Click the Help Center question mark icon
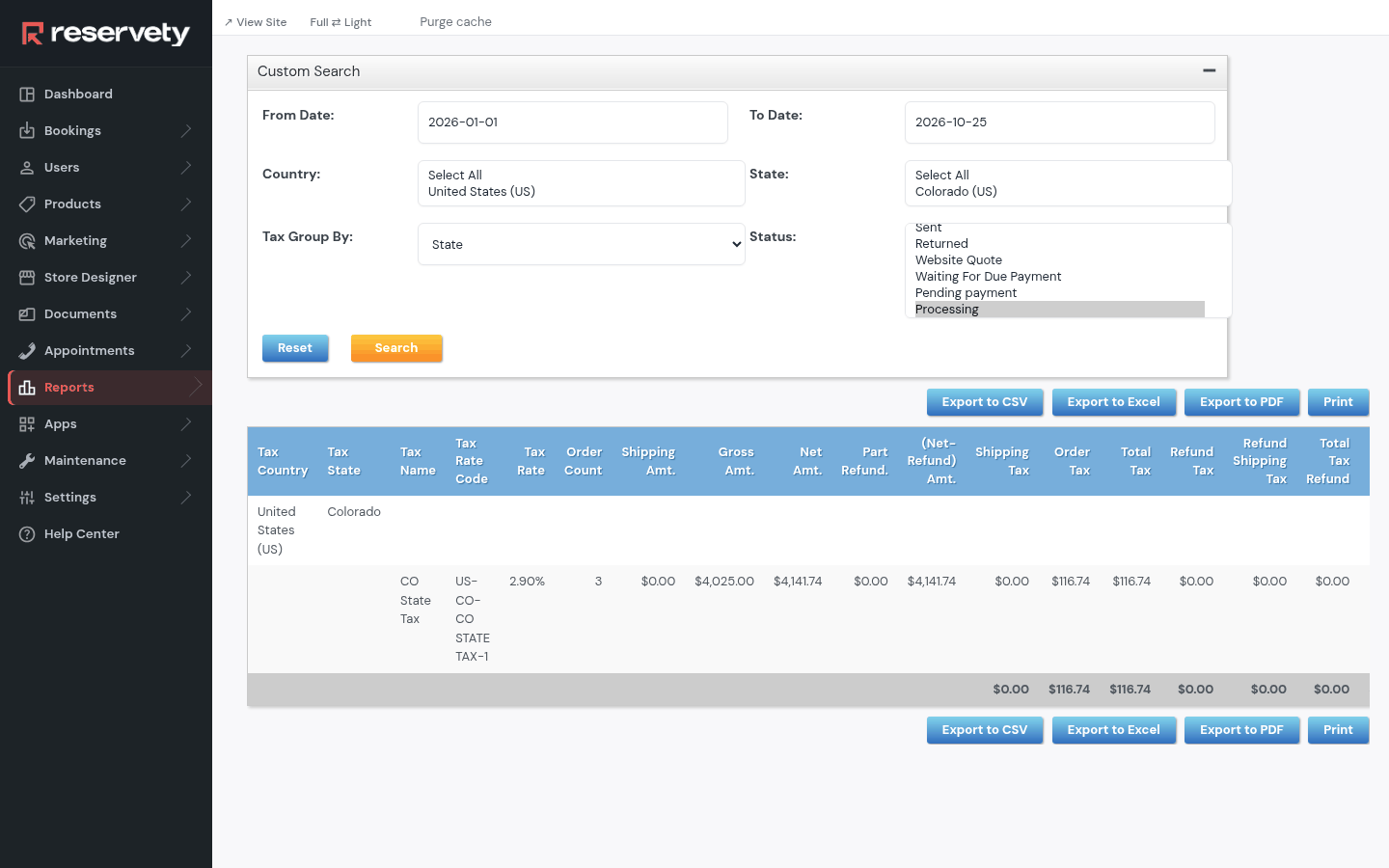Image resolution: width=1389 pixels, height=868 pixels. click(27, 534)
